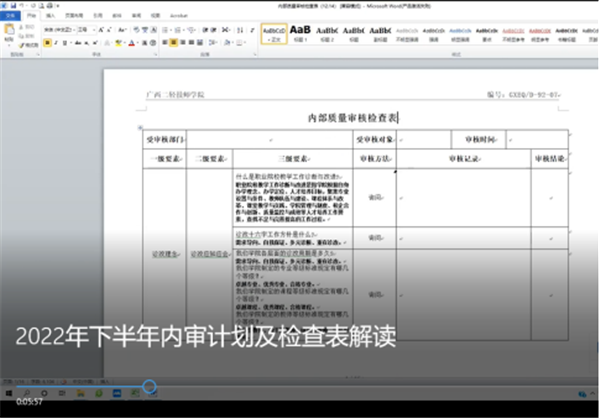Open the Font dialog launcher
Viewport: 600px width, 418px height.
[x=155, y=54]
